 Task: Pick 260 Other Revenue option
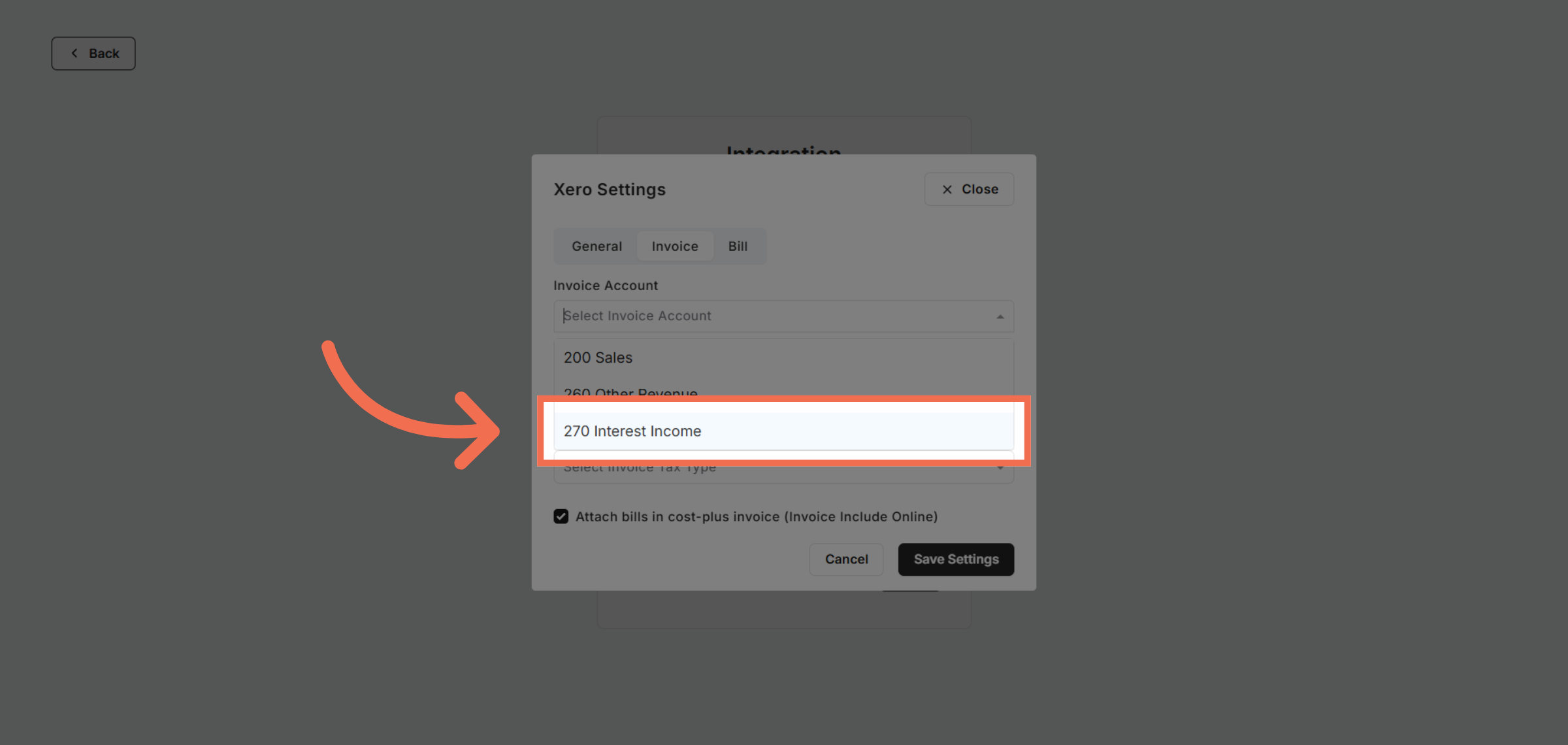click(630, 393)
